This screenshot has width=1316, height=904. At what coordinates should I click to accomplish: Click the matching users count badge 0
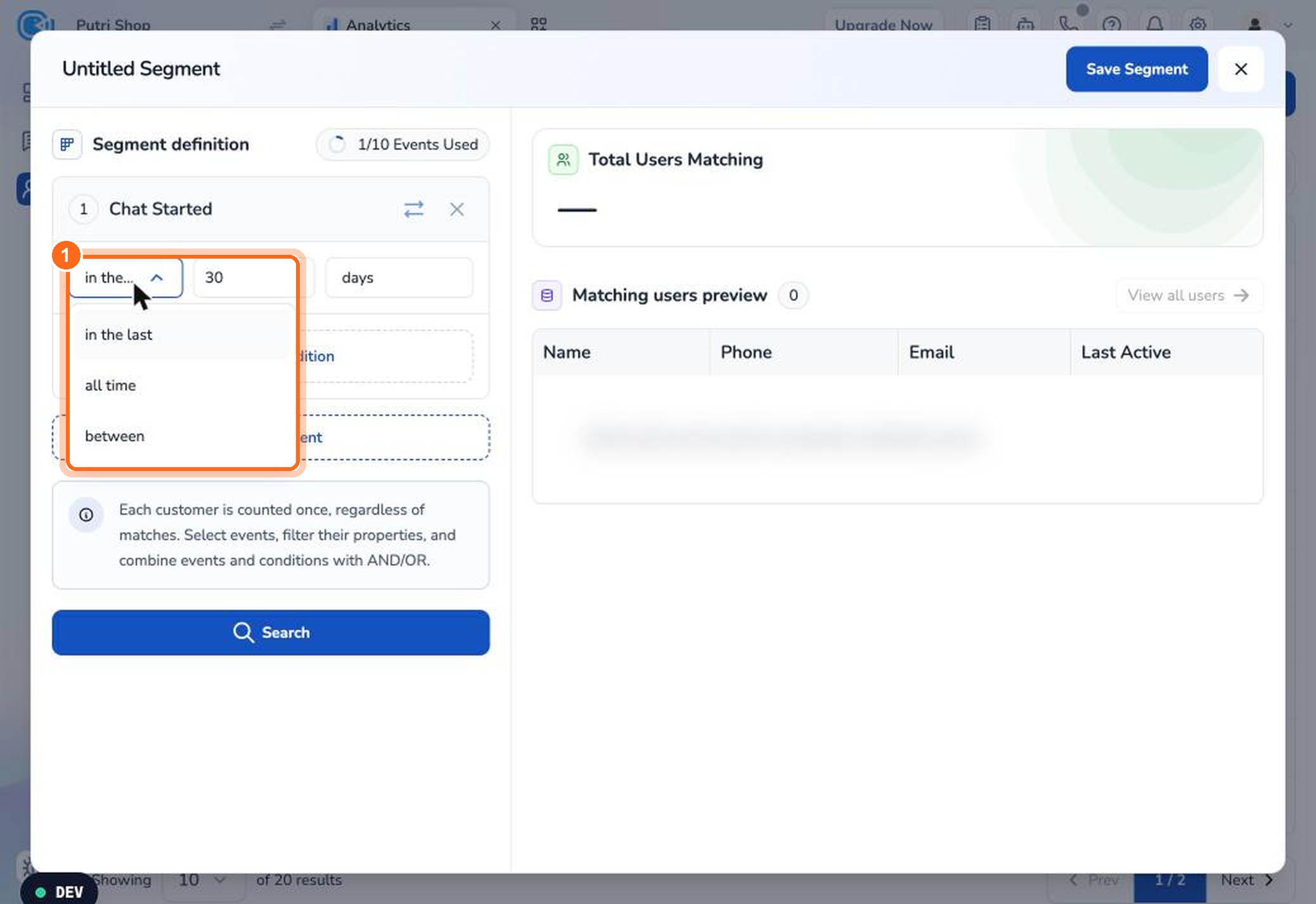793,295
